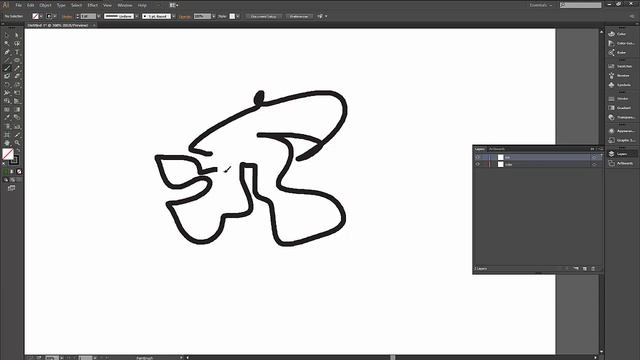The height and width of the screenshot is (360, 640).
Task: Set paint mode to solid Color
Action: click(x=5, y=172)
